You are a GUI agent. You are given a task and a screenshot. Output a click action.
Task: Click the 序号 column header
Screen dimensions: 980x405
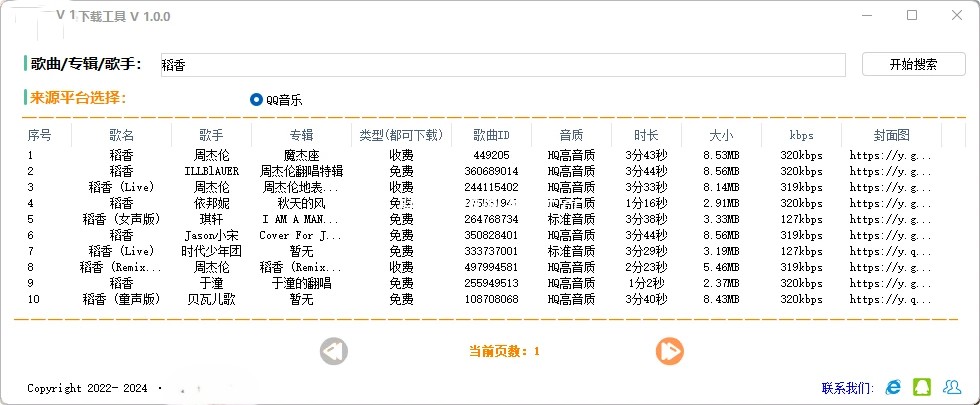point(39,135)
